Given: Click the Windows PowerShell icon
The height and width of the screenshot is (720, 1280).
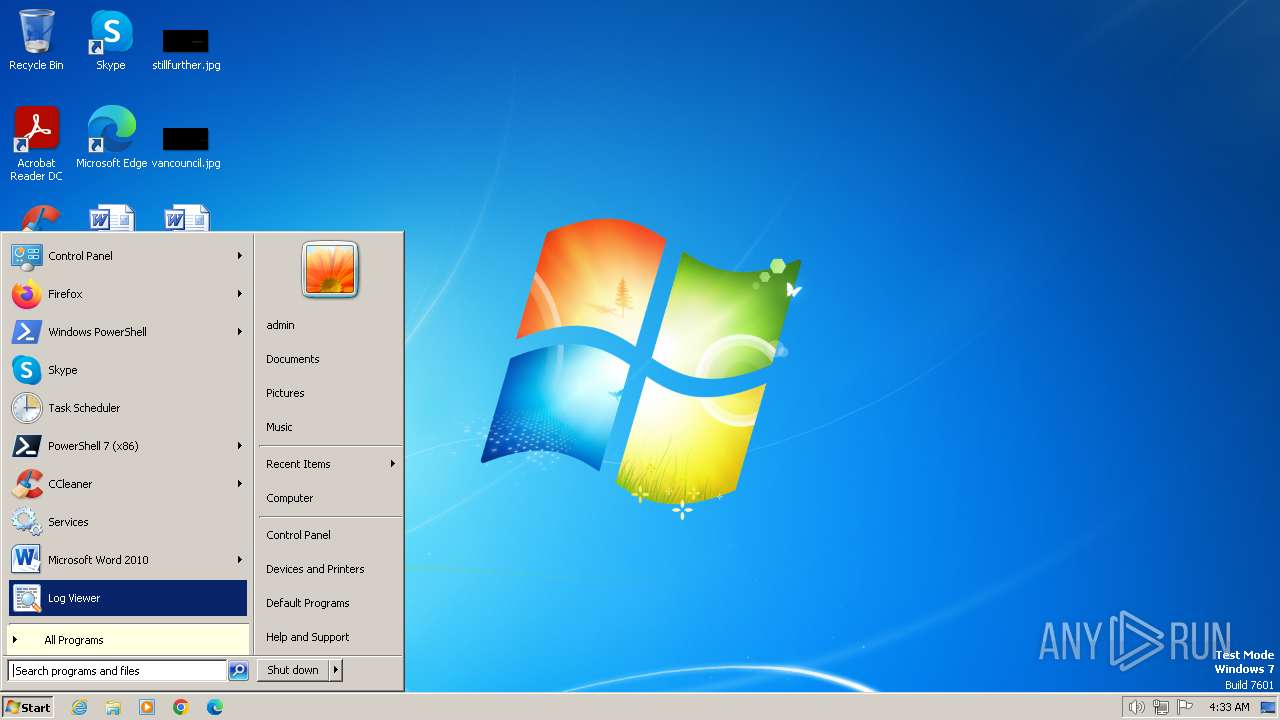Looking at the screenshot, I should coord(26,332).
